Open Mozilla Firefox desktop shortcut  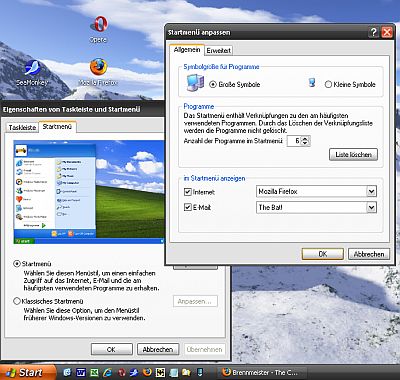[98, 72]
